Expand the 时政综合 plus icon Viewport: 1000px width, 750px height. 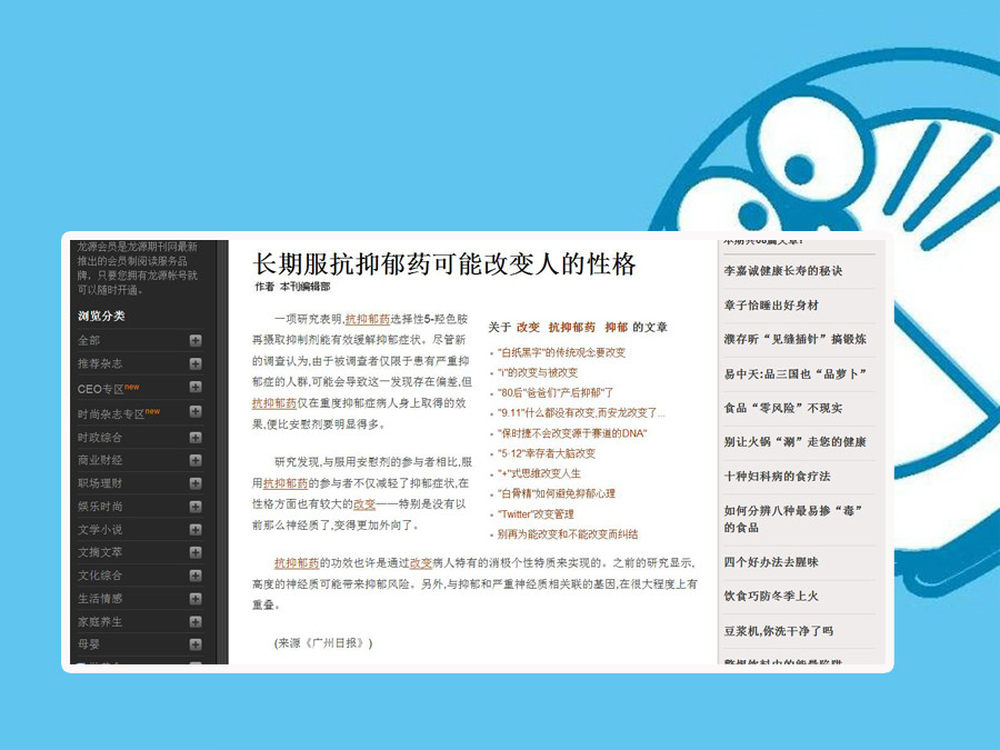point(196,438)
